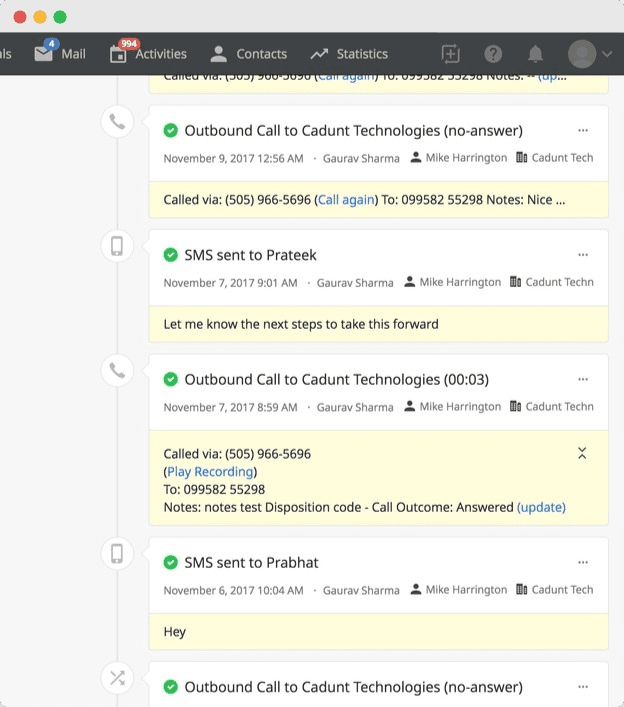Toggle done check on November 9 outbound call
The image size is (624, 707).
(170, 131)
